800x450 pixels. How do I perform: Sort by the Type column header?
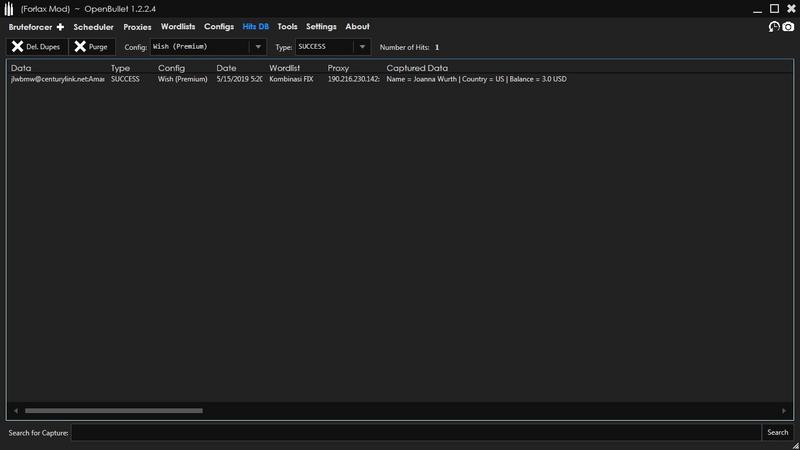coord(120,68)
